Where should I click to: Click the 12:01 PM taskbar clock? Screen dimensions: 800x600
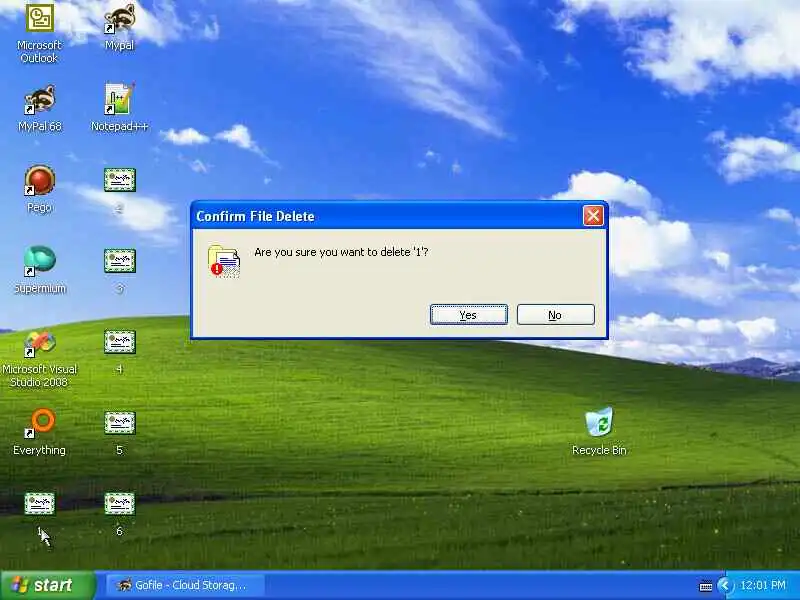point(763,585)
